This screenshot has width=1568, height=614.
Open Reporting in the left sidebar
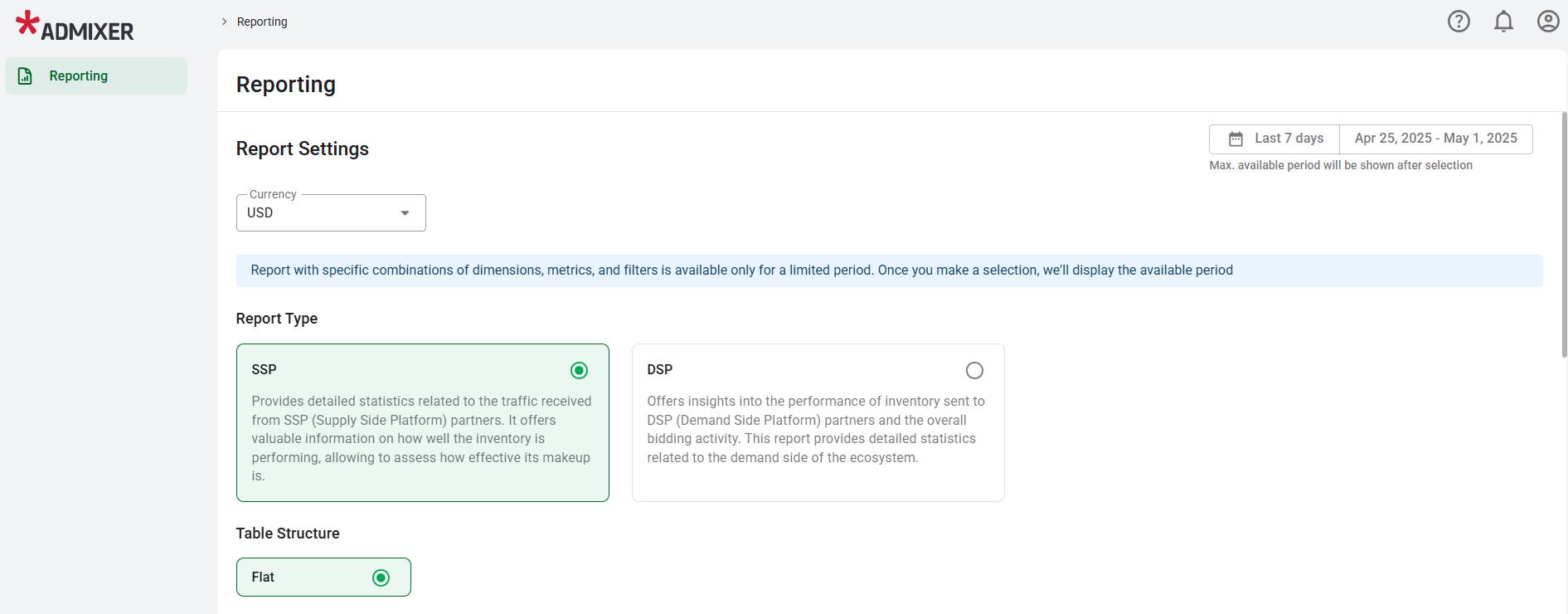click(x=79, y=76)
